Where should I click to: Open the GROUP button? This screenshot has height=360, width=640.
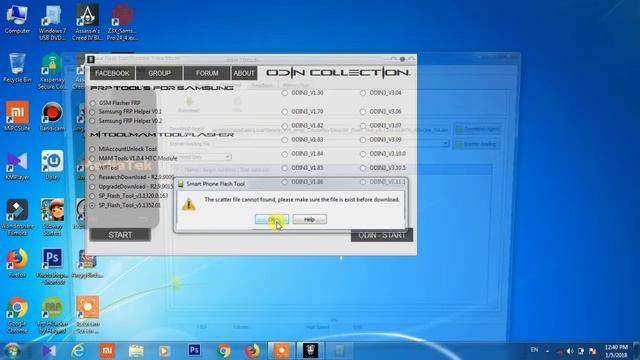click(x=159, y=73)
